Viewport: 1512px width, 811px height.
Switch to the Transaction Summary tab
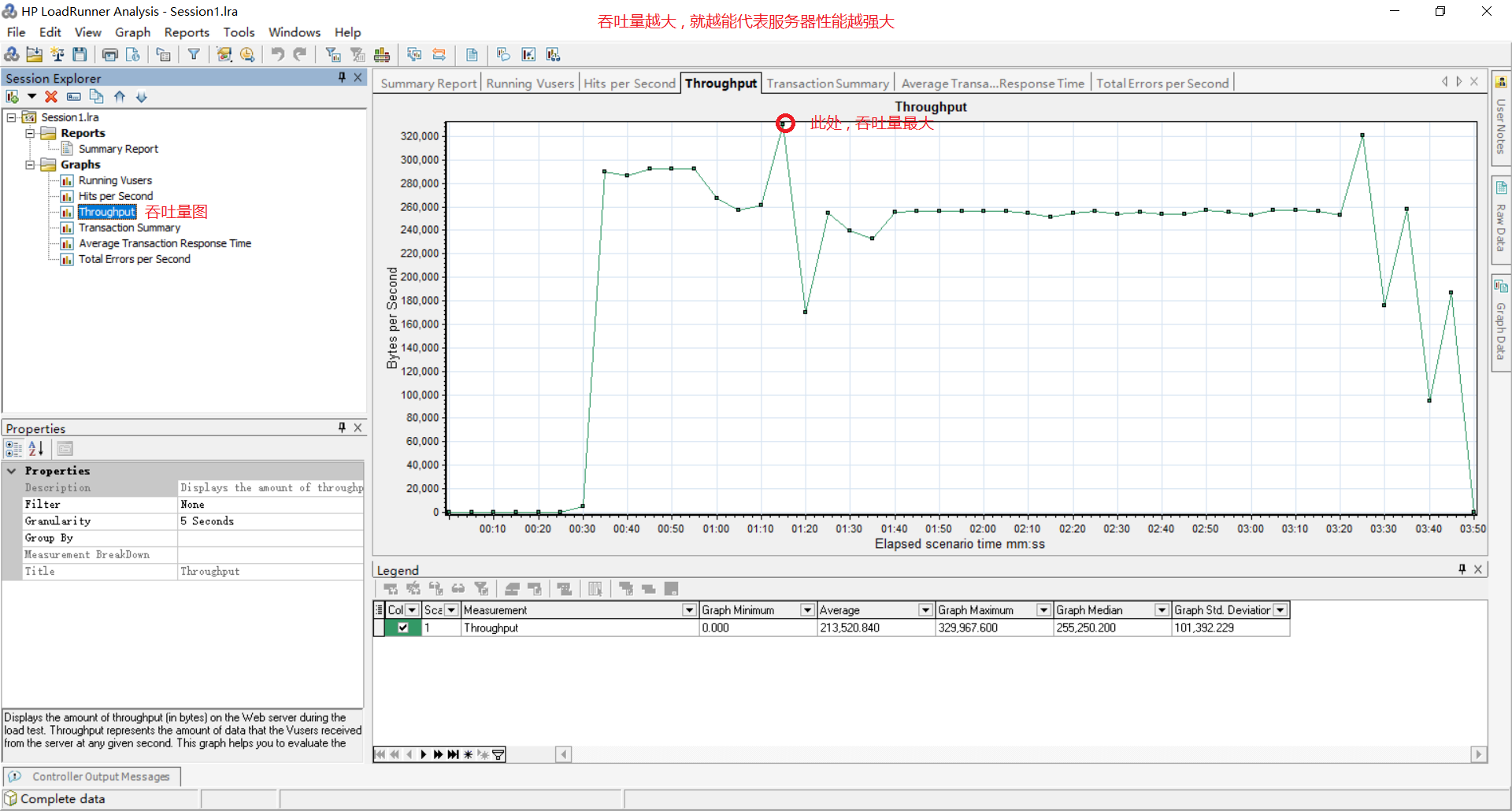click(828, 83)
